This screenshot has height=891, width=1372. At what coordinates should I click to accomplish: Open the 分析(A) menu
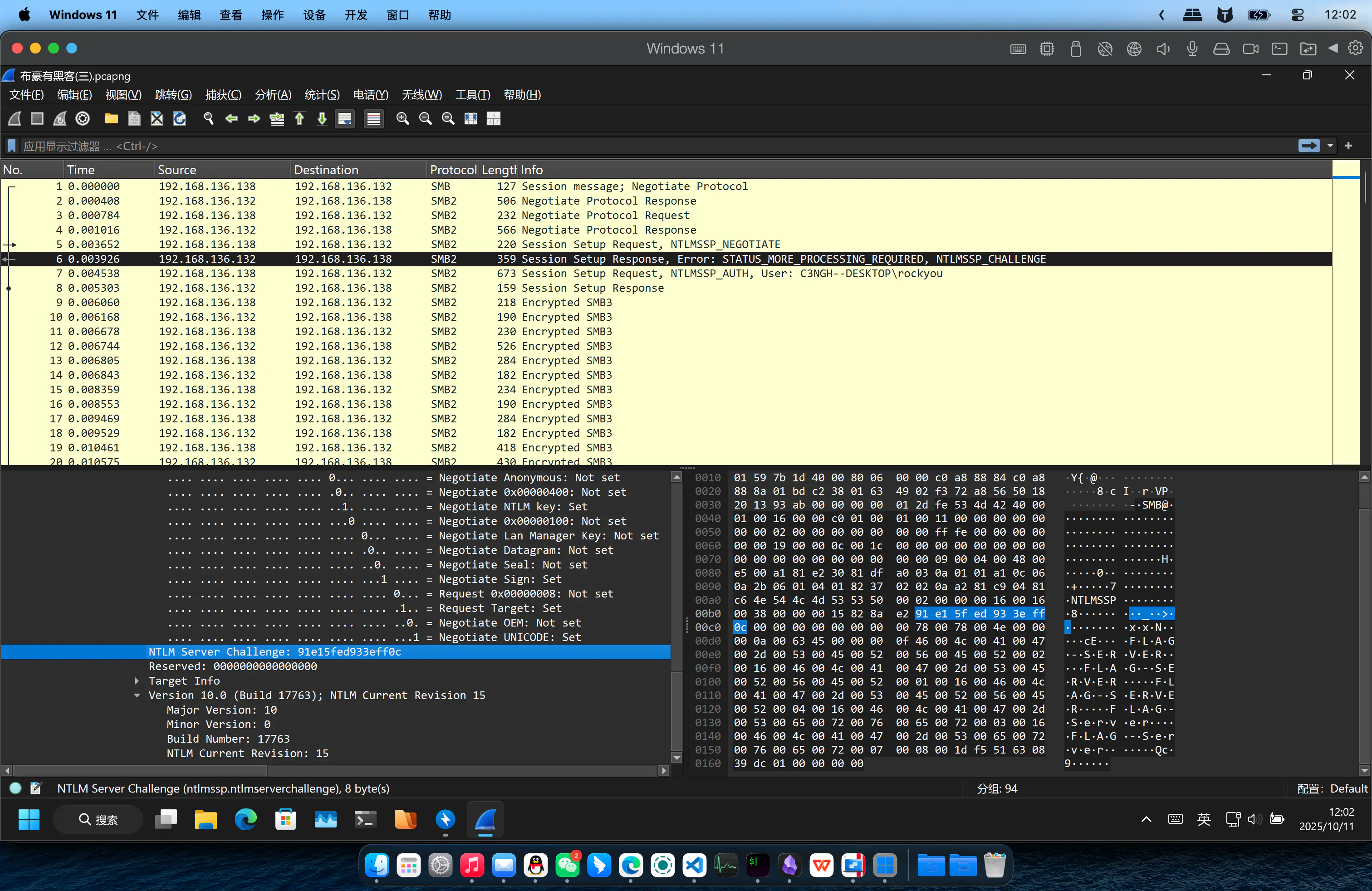click(273, 94)
